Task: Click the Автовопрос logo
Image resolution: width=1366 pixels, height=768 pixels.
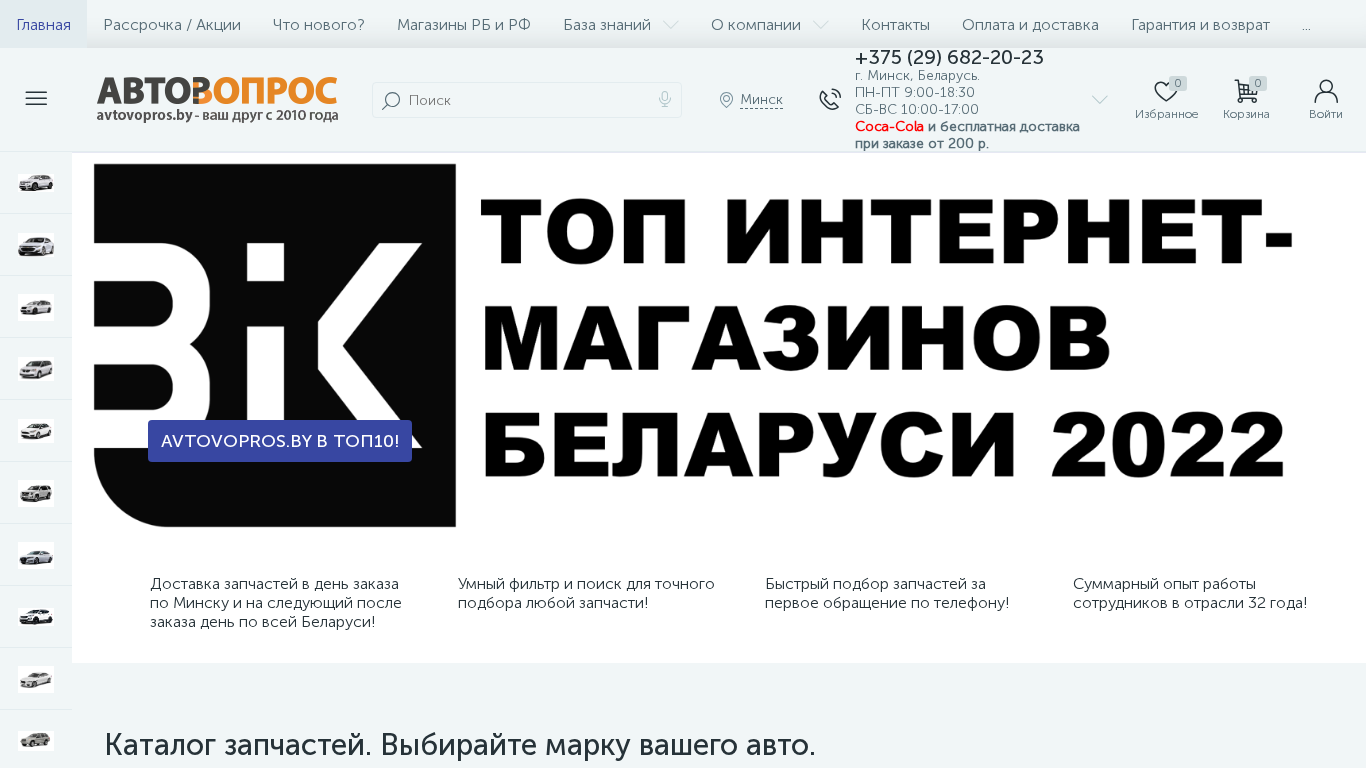Action: [217, 91]
